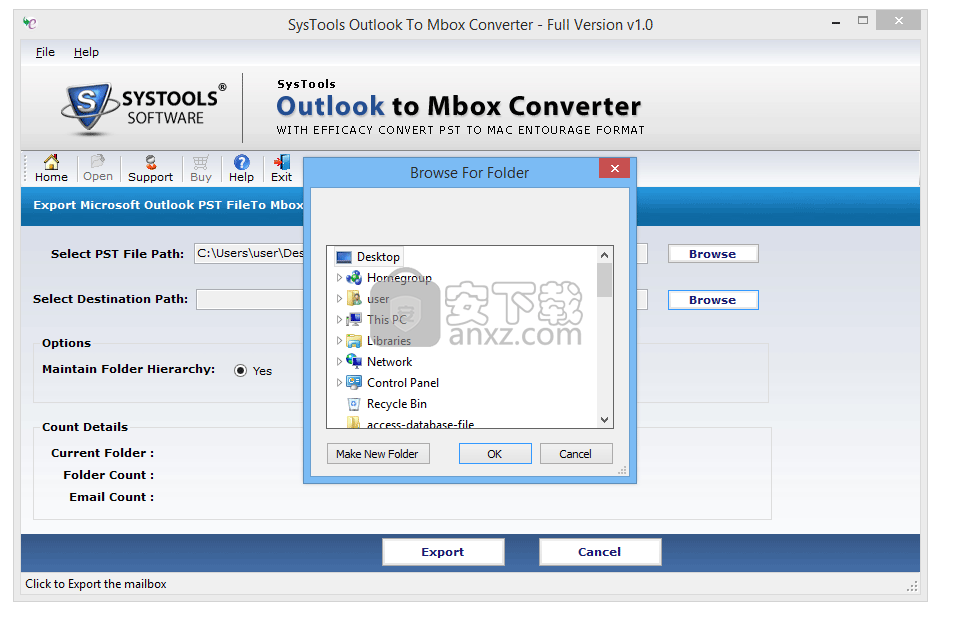Close the Browse For Folder dialog

coord(615,168)
